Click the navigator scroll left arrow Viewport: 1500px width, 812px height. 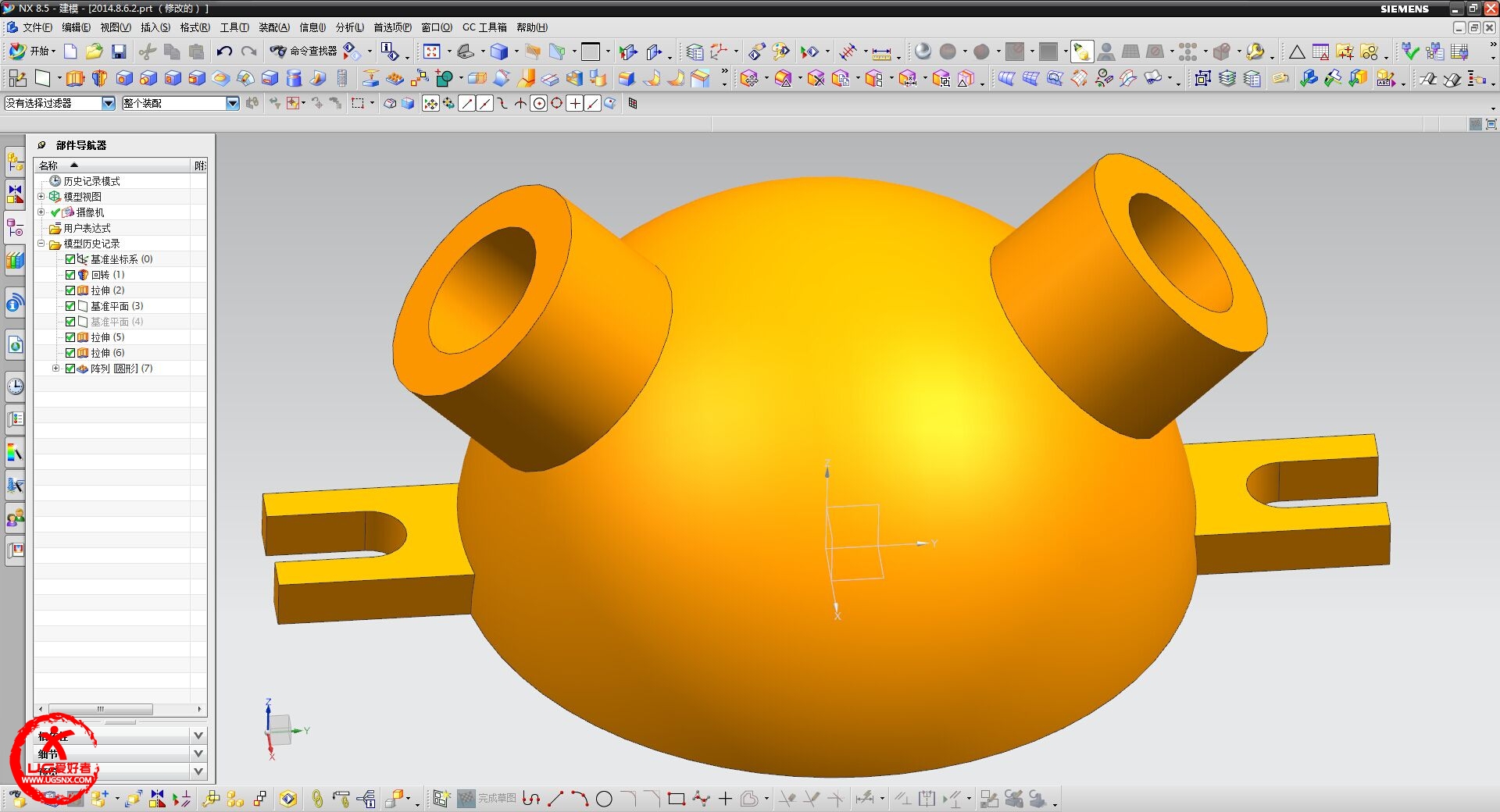coord(41,709)
